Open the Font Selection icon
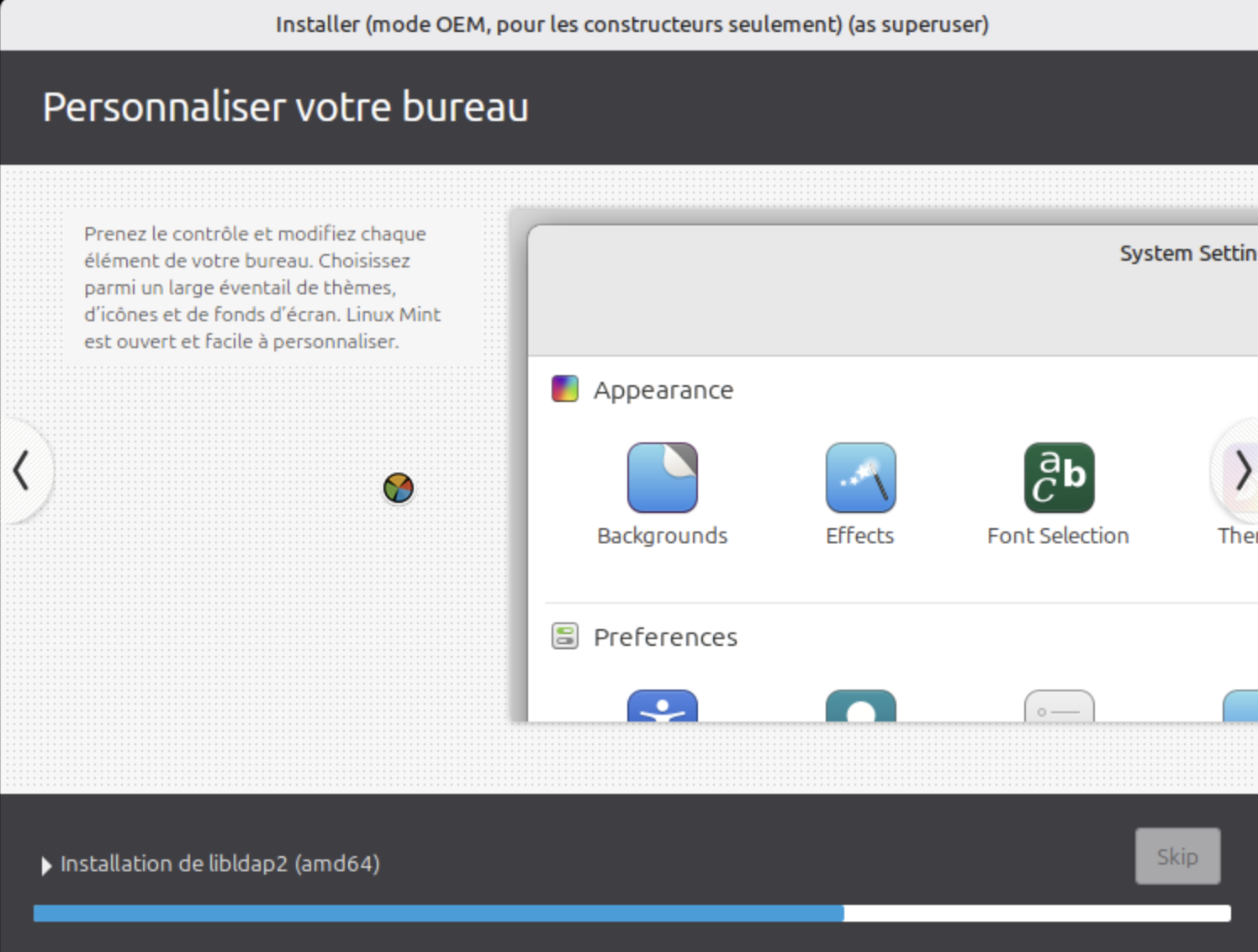This screenshot has height=952, width=1258. [1059, 478]
